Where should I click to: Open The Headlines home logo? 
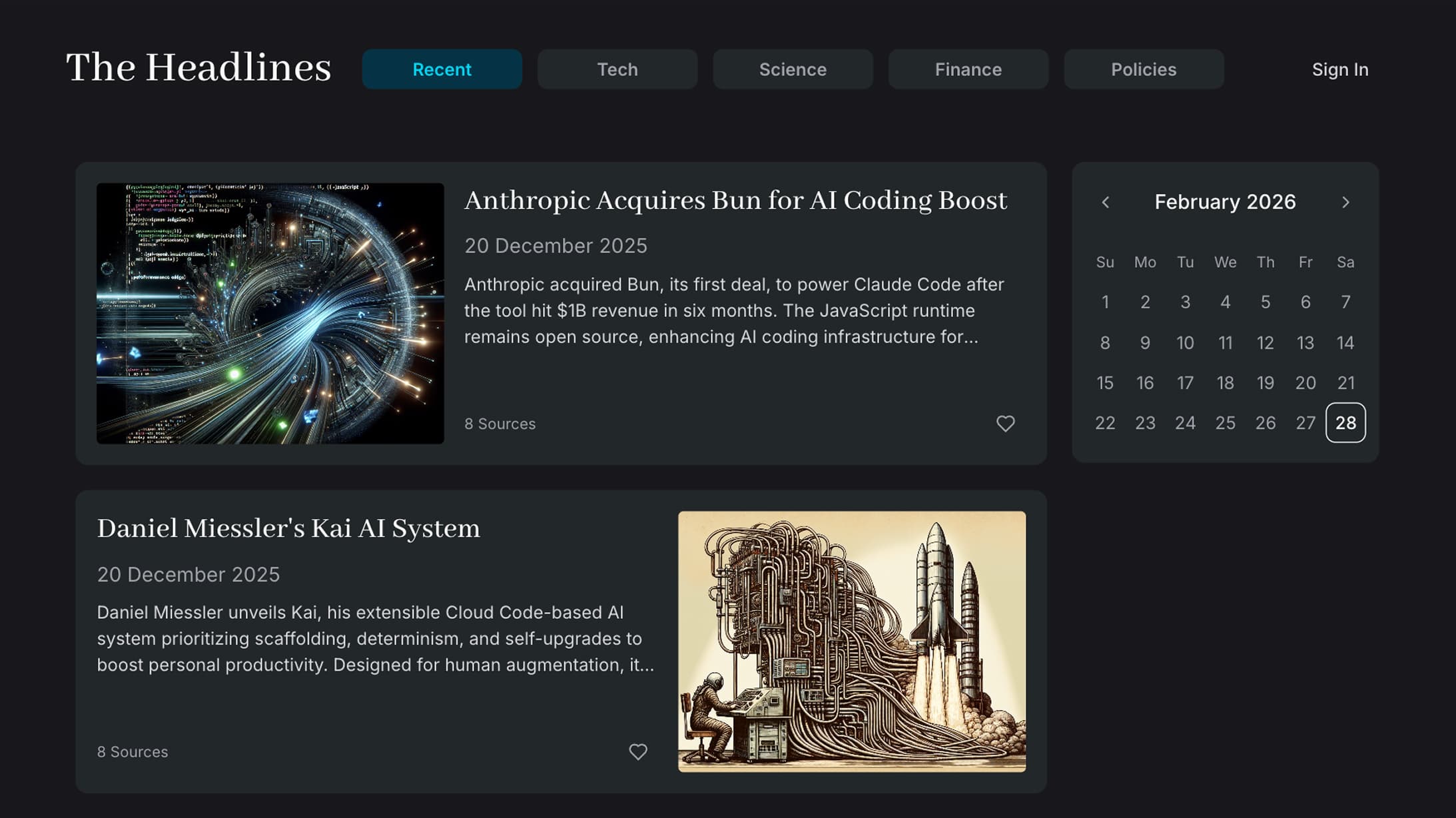point(198,68)
